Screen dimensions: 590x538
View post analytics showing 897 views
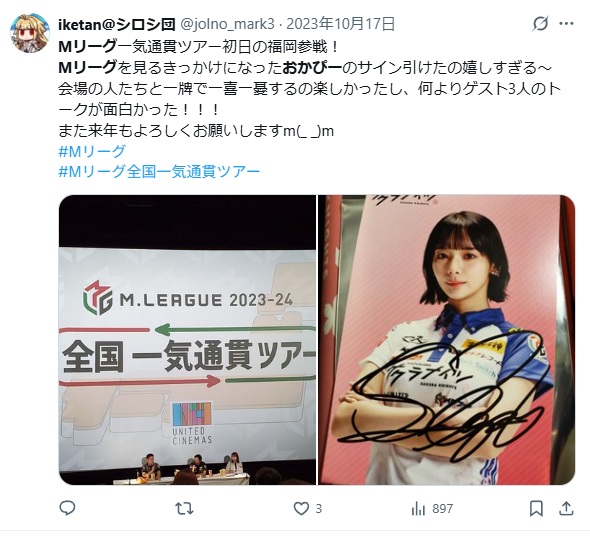point(432,509)
